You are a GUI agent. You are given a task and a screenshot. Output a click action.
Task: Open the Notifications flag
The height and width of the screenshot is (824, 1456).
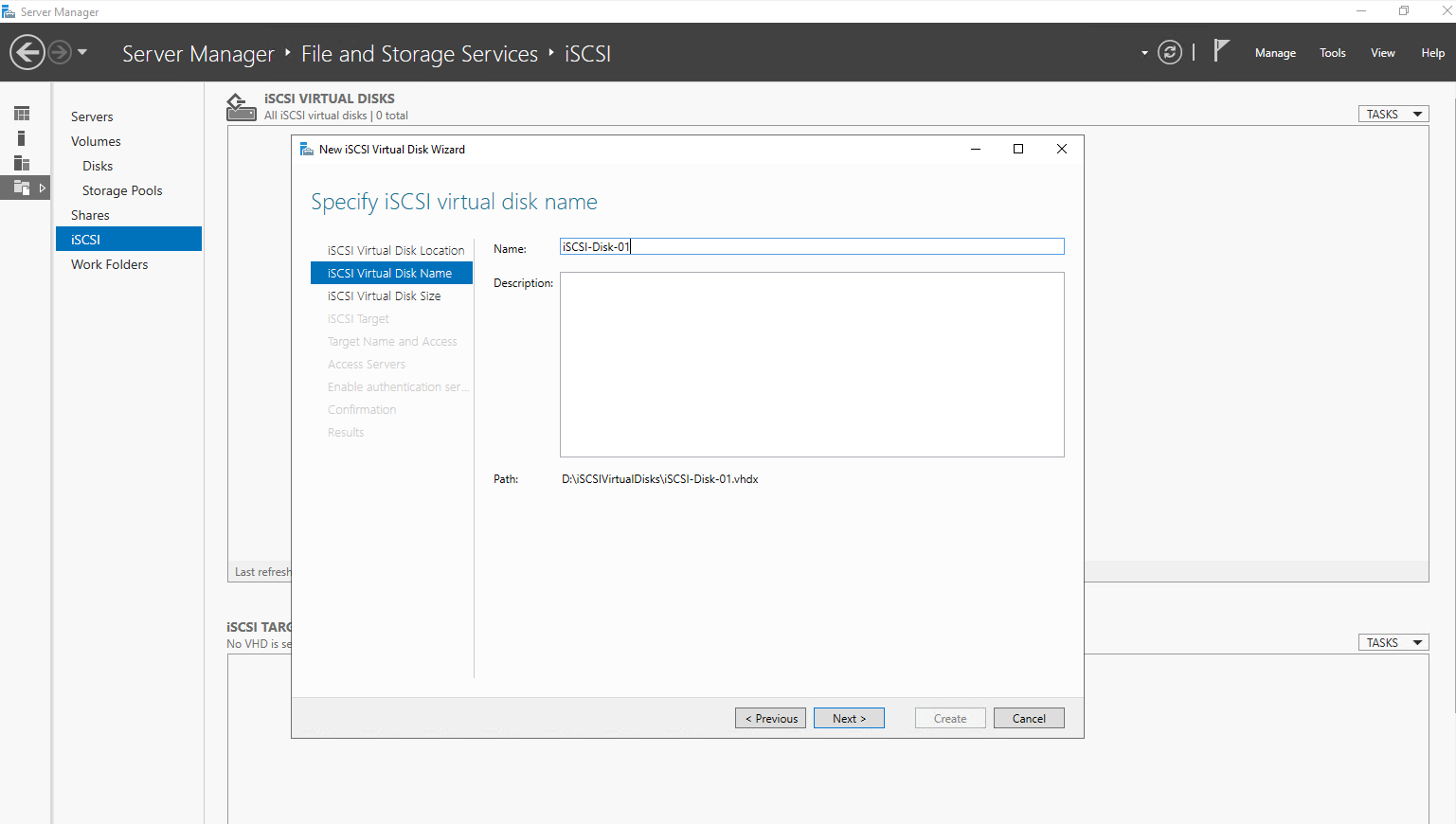1221,50
